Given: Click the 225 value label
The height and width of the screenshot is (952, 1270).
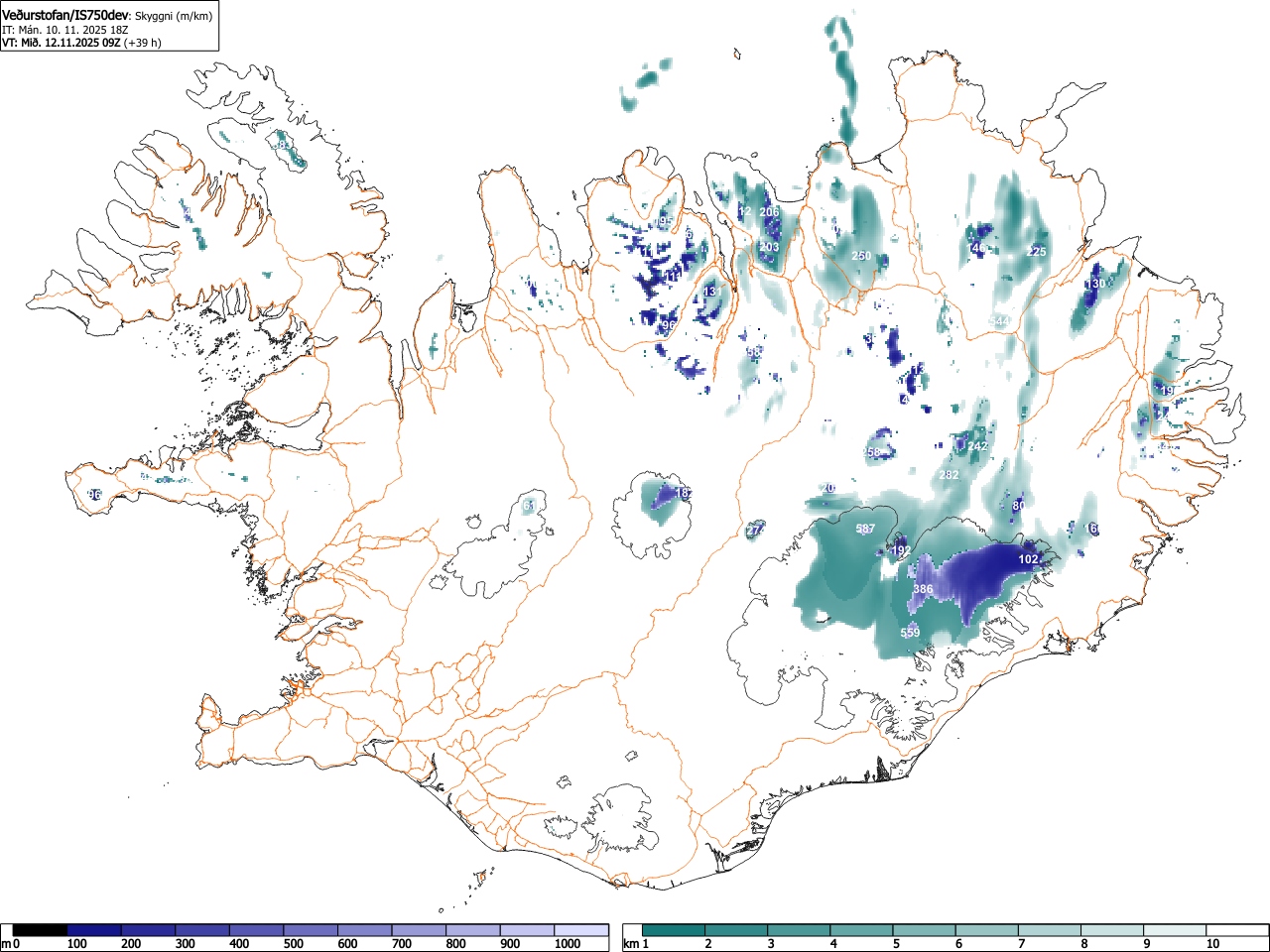Looking at the screenshot, I should 1036,252.
